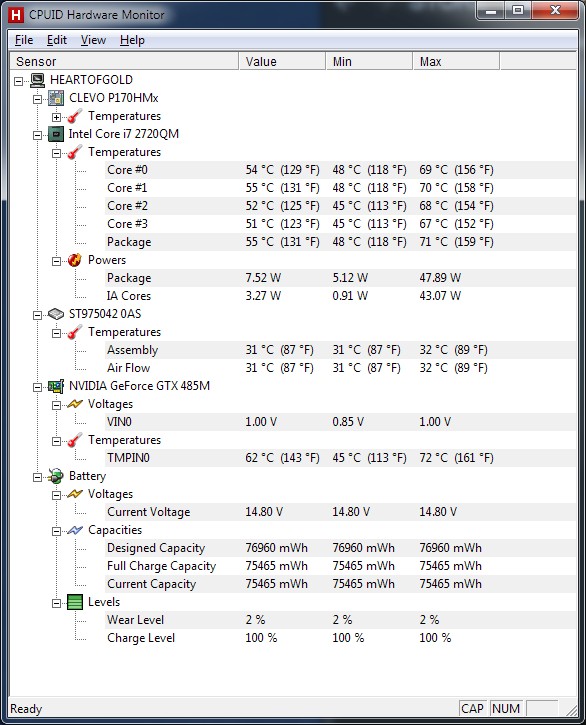
Task: Click the Value column header
Action: tap(282, 61)
